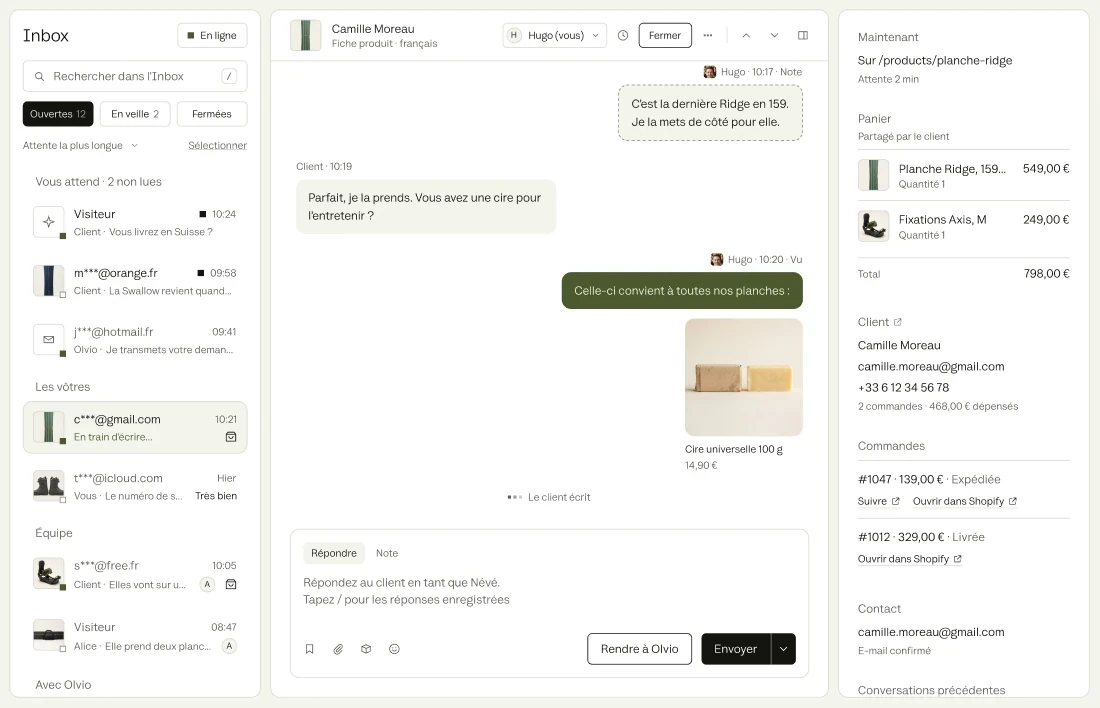This screenshot has width=1100, height=708.
Task: Click the Parfait, je la prends client message
Action: [x=426, y=207]
